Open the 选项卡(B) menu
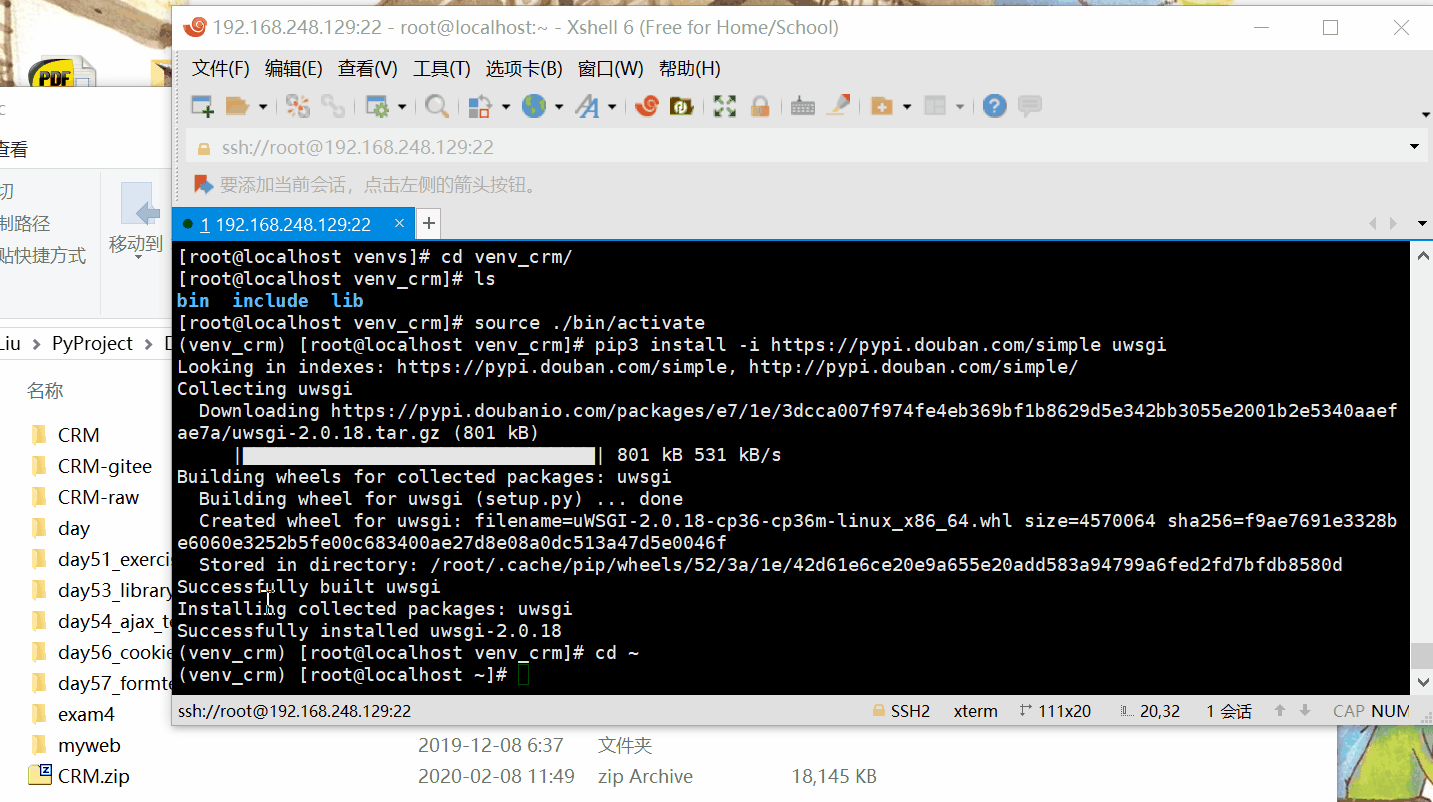 coord(524,69)
